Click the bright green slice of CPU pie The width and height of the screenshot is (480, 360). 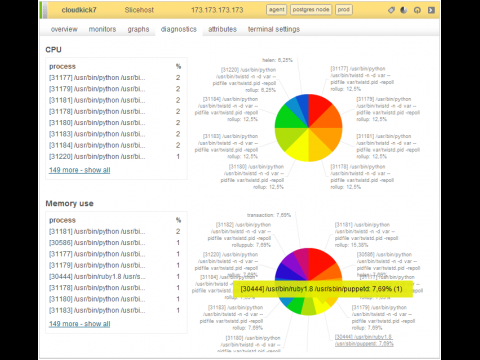point(289,118)
